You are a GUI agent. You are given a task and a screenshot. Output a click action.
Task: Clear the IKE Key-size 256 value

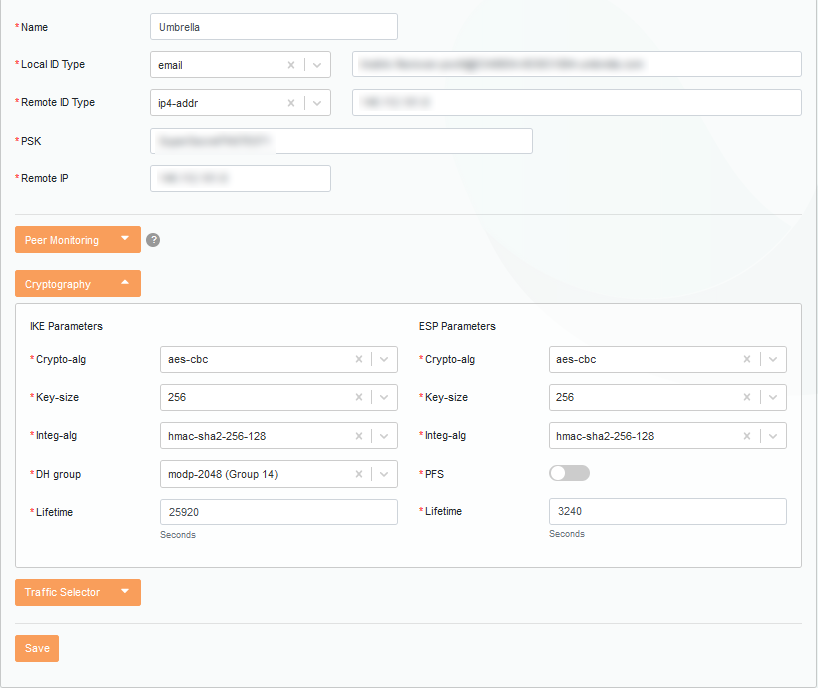pyautogui.click(x=358, y=397)
